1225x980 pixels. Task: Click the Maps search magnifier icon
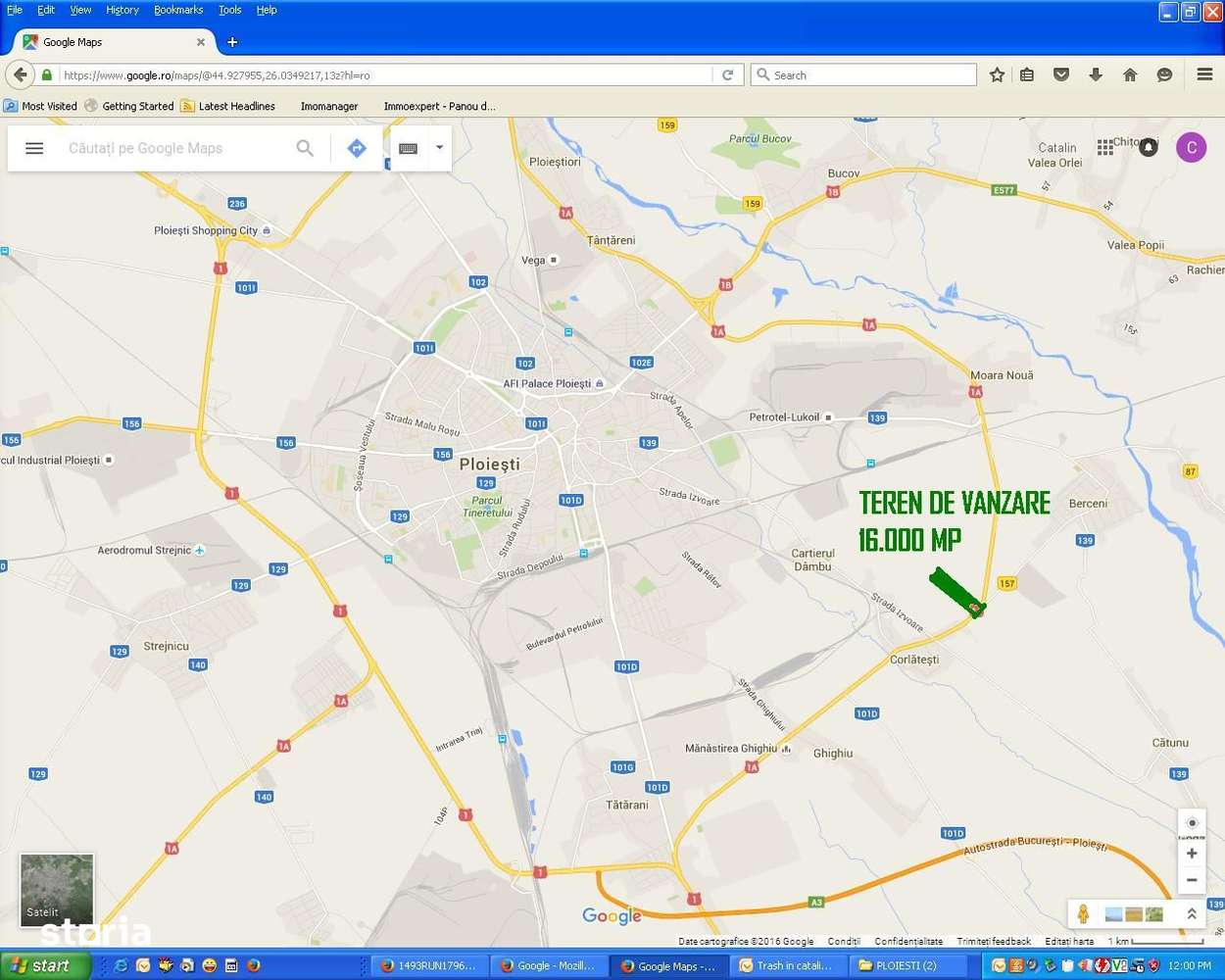coord(305,148)
